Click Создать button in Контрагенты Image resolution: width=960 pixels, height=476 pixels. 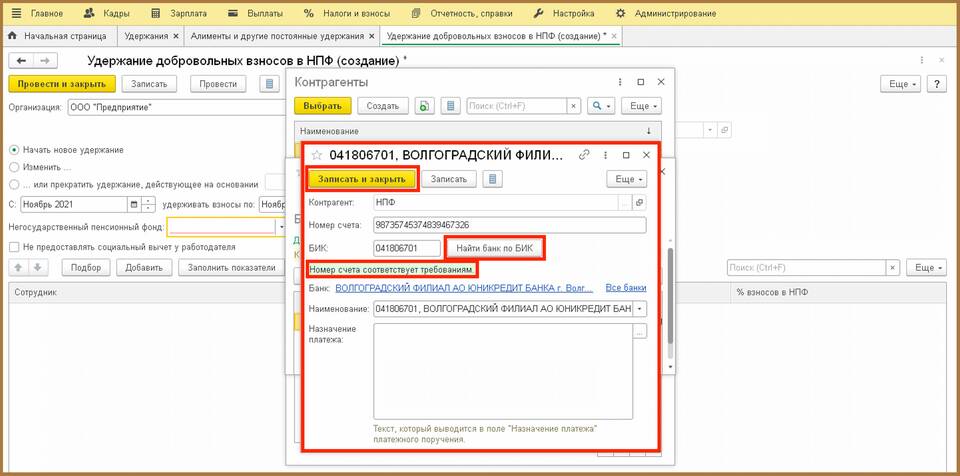point(383,106)
